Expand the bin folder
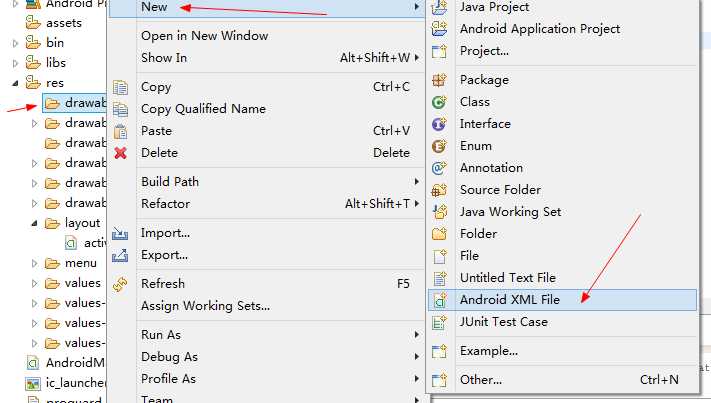The height and width of the screenshot is (403, 711). (x=15, y=43)
